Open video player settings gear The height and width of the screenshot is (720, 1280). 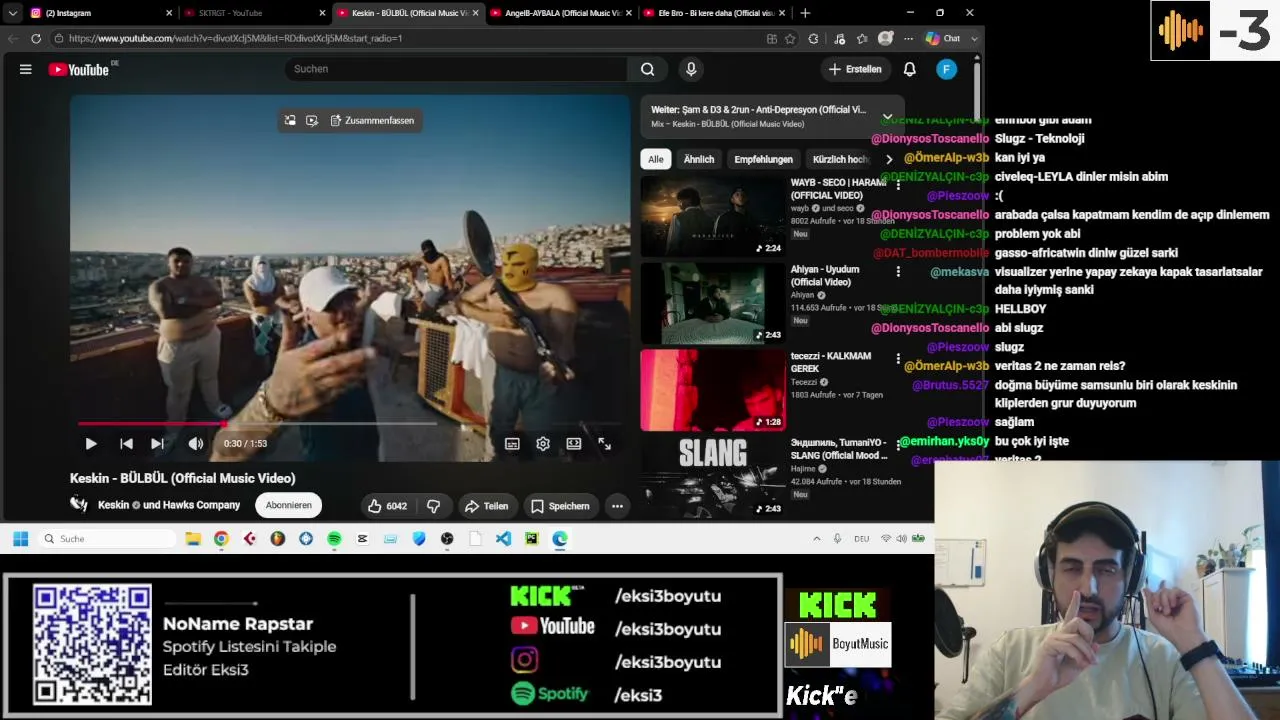pos(543,444)
